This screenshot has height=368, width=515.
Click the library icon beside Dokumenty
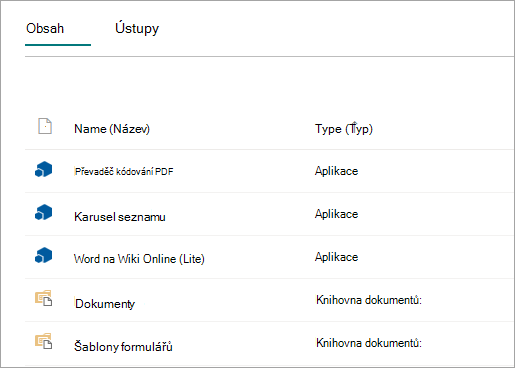click(44, 298)
